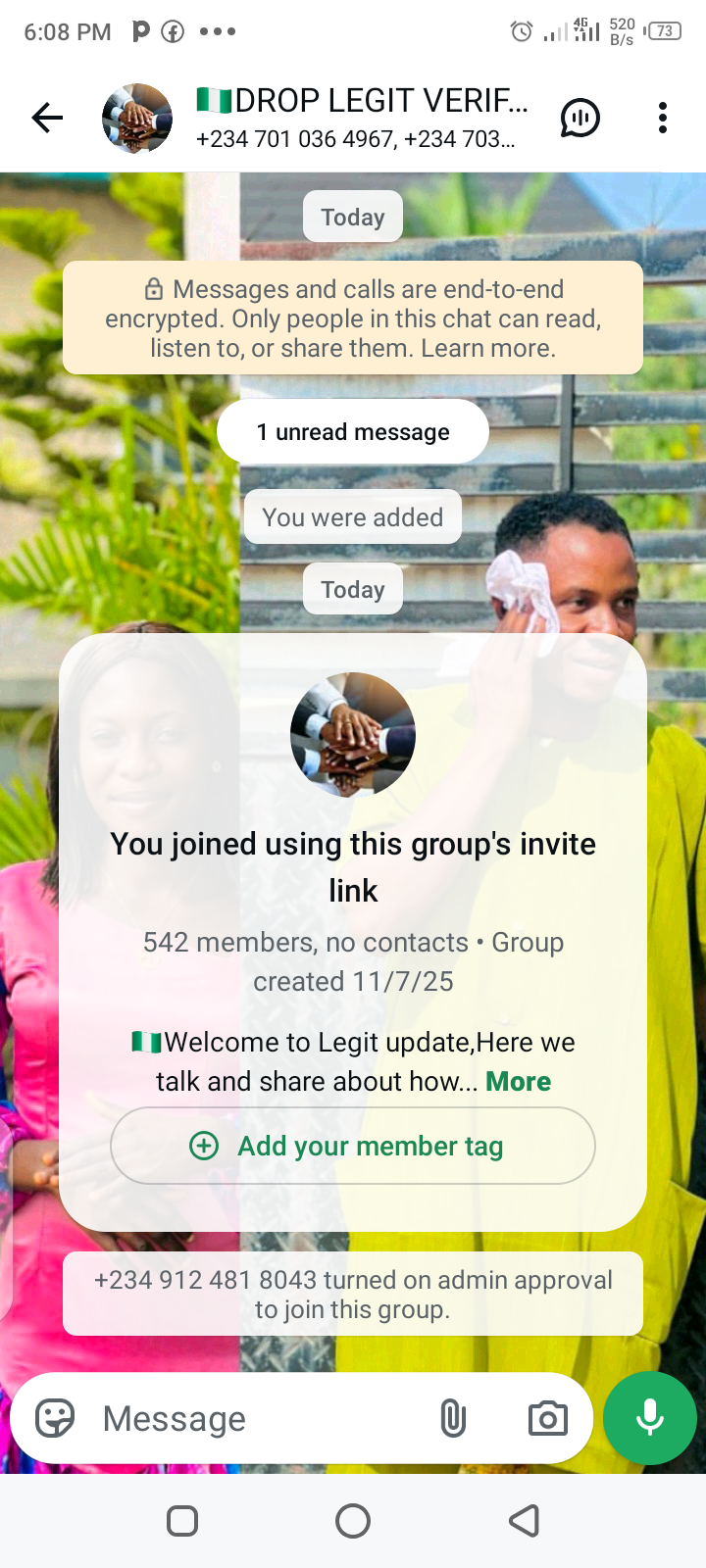The image size is (706, 1568).
Task: Tap the paperclip attachment icon
Action: click(x=453, y=1418)
